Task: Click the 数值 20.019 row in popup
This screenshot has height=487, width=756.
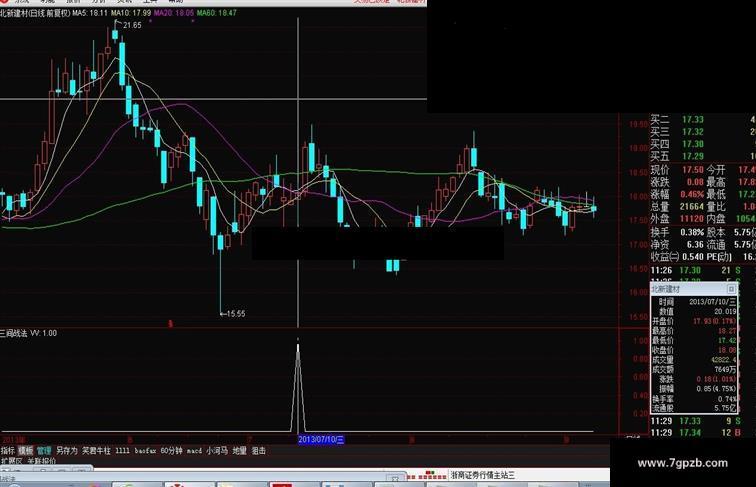Action: [694, 311]
